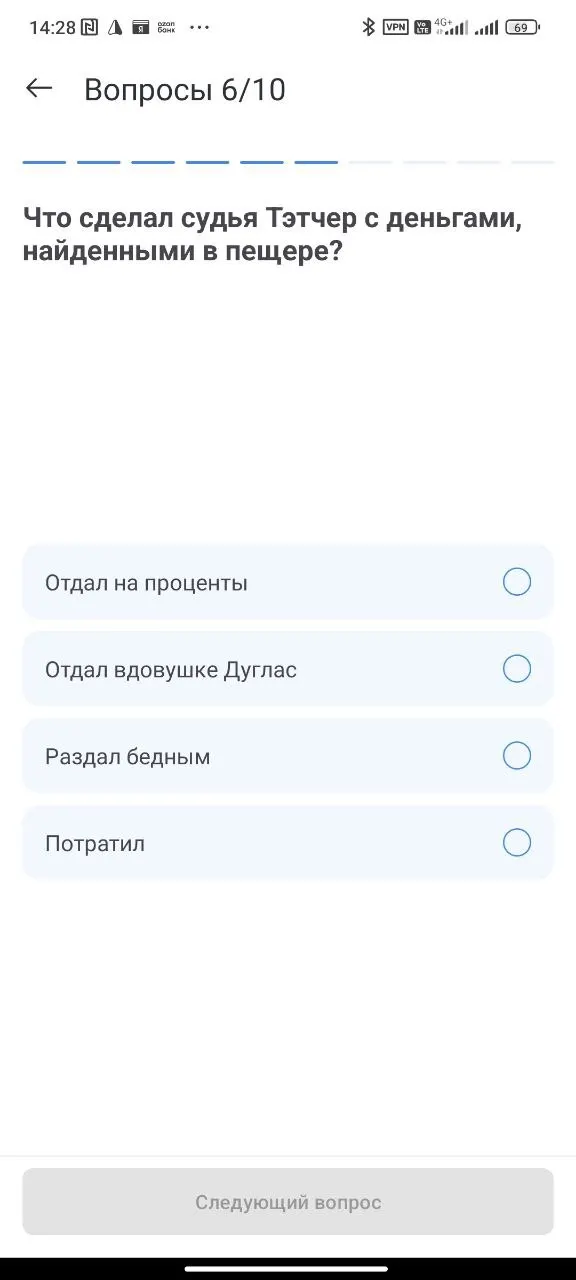Select radio button for Отдал на проценты
576x1280 pixels.
(x=517, y=582)
